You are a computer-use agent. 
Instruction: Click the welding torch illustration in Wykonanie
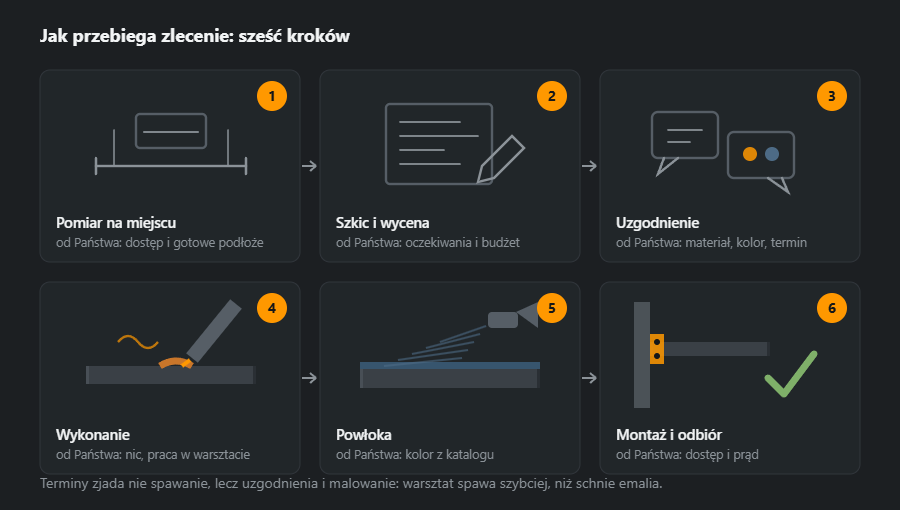click(x=170, y=342)
